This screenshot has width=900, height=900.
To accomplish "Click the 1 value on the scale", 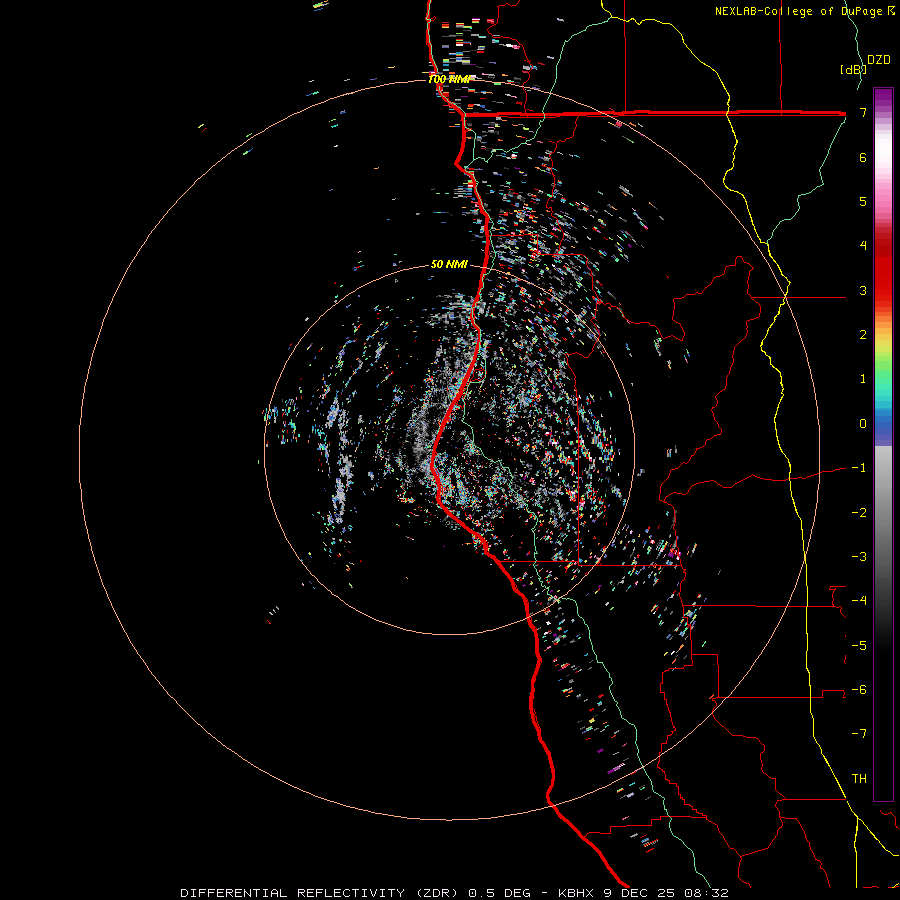I will point(863,379).
